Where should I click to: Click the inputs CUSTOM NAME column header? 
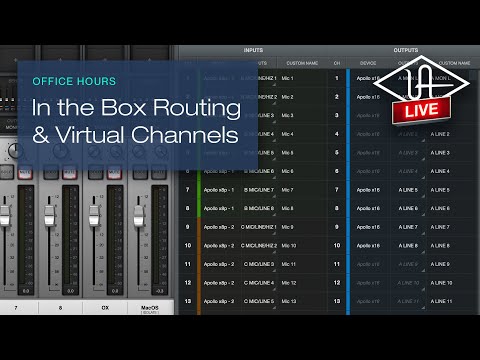[302, 63]
